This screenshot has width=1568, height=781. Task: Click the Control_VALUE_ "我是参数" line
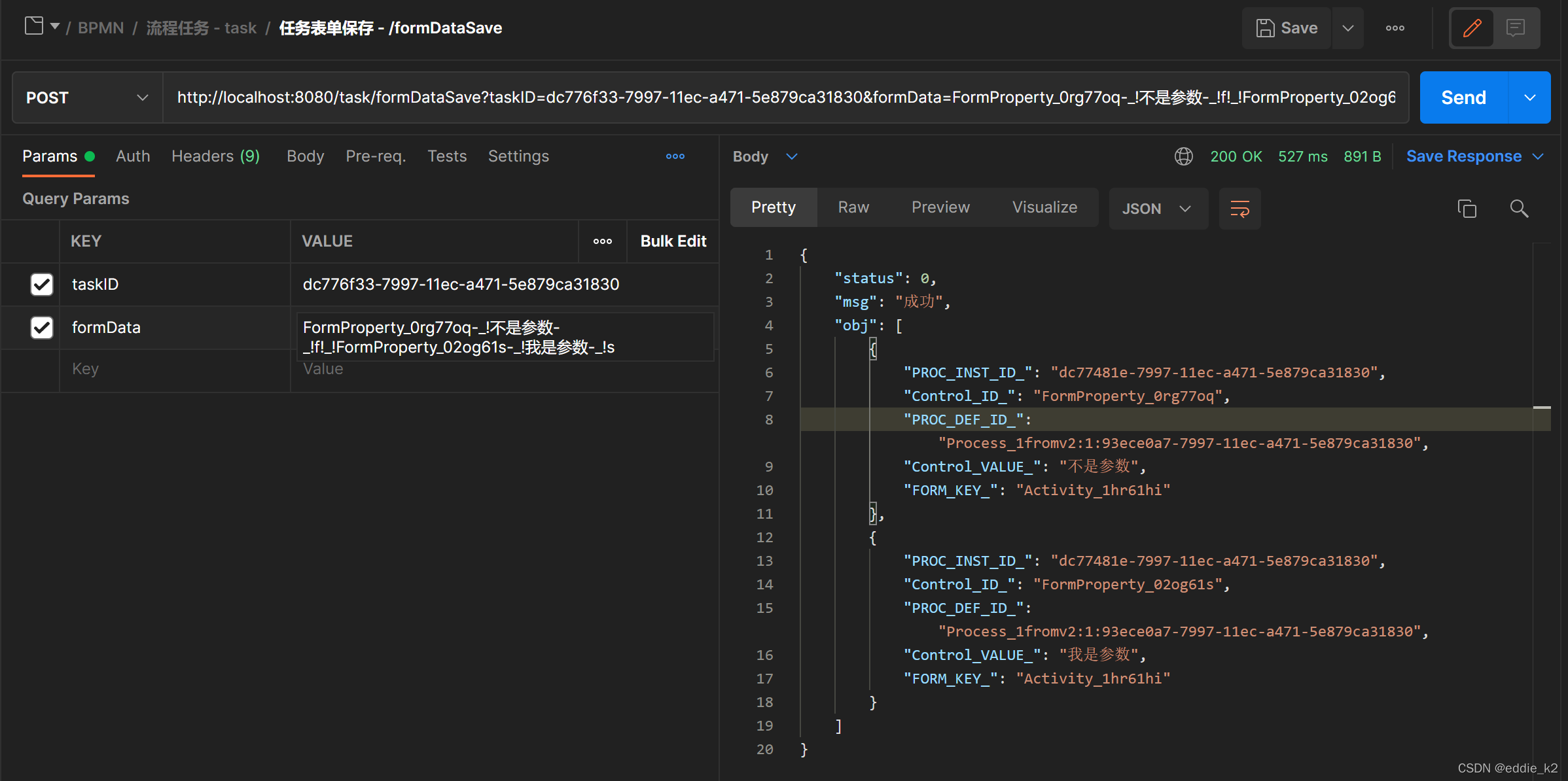coord(1025,655)
